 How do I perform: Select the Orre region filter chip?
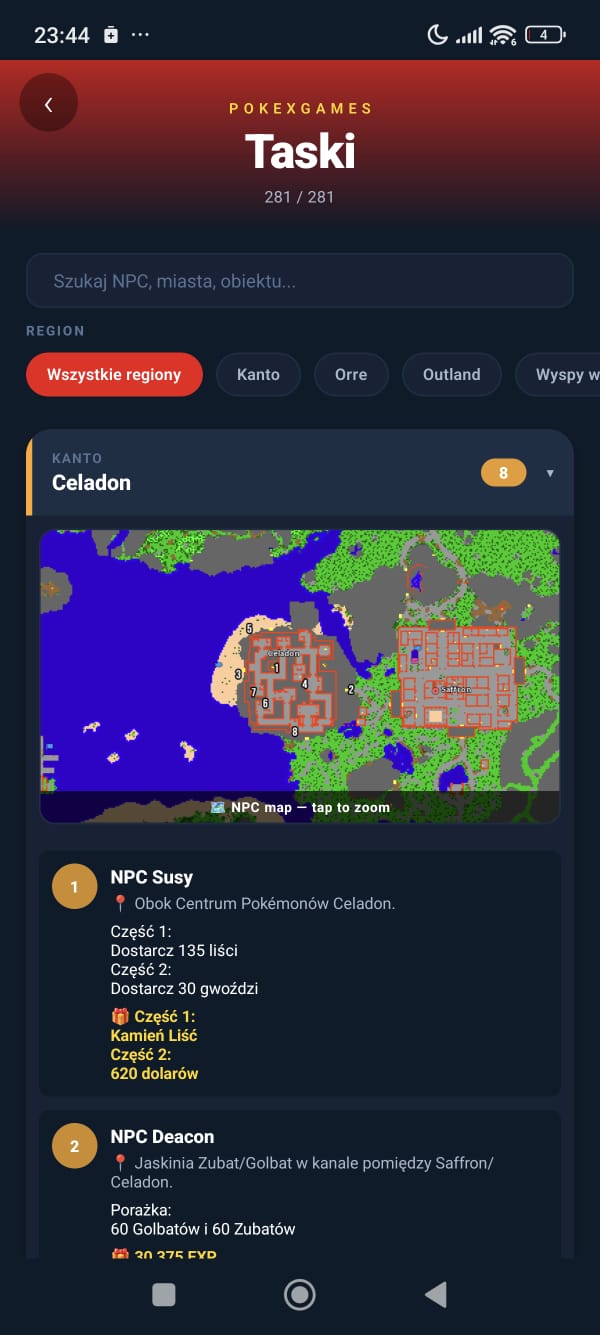[x=351, y=375]
